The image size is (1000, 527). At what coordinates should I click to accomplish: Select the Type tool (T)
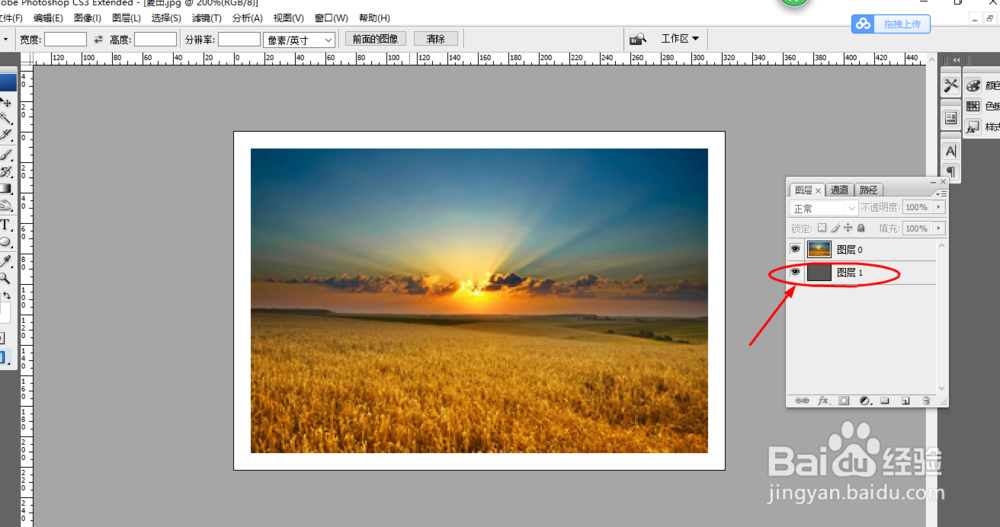(6, 225)
